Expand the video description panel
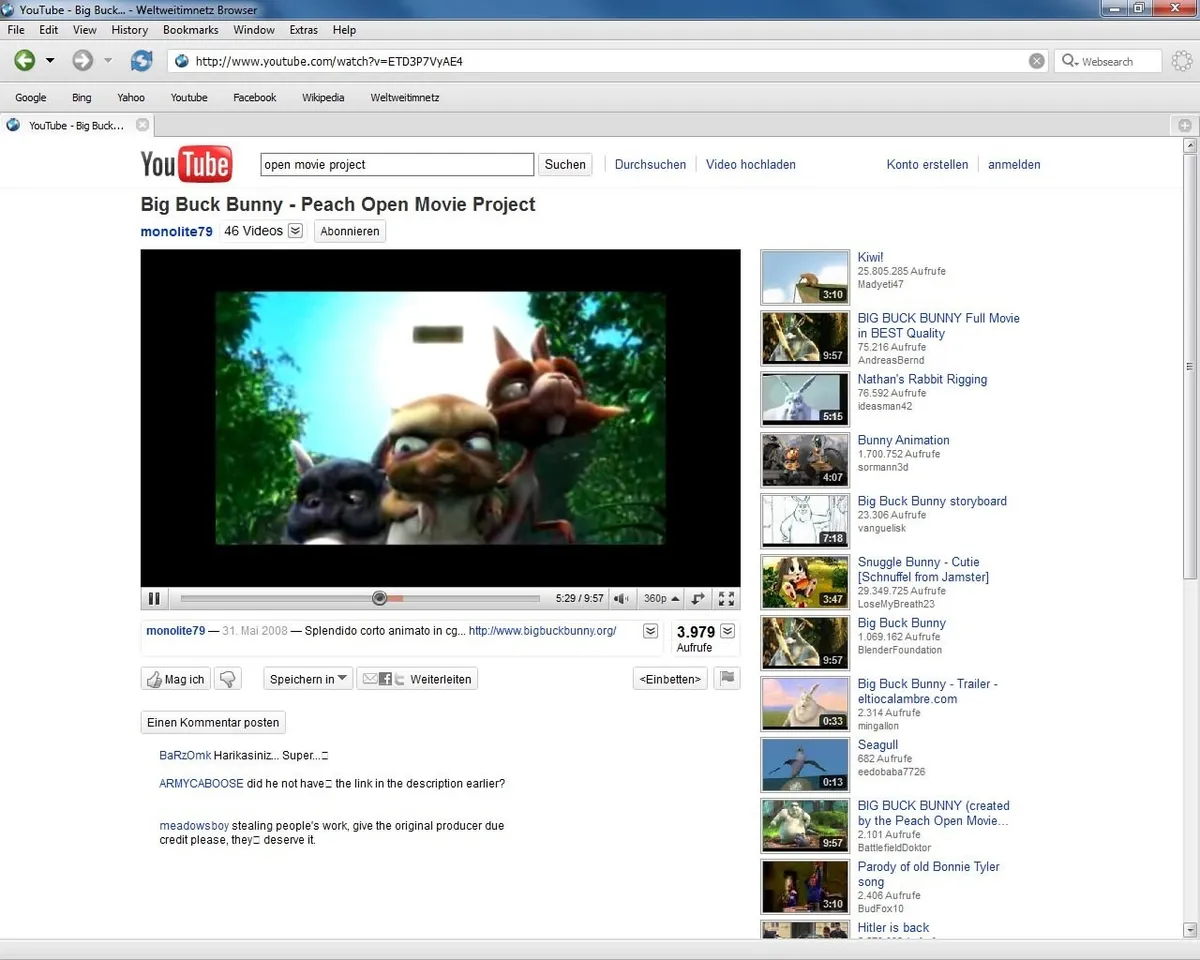This screenshot has height=960, width=1200. coord(650,630)
